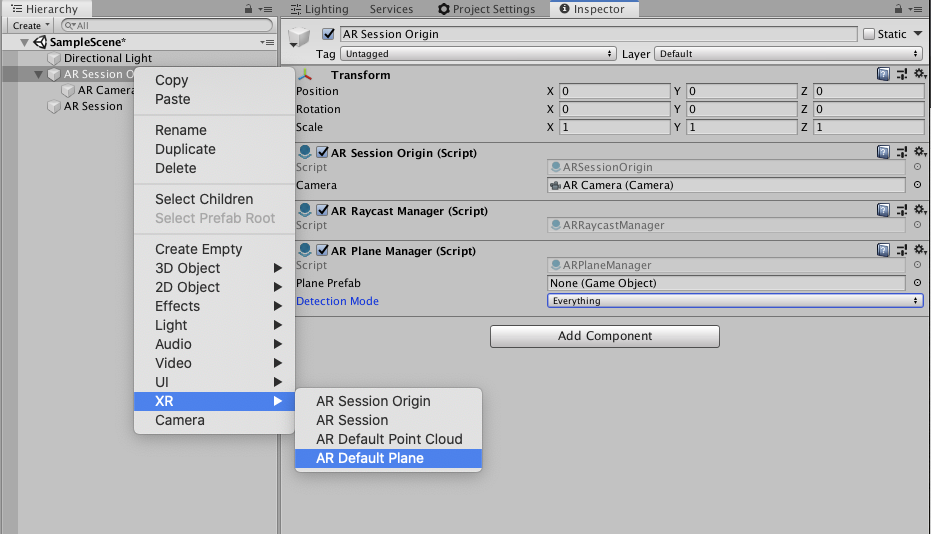Expand the 3D Object submenu
The height and width of the screenshot is (534, 931).
tap(214, 268)
